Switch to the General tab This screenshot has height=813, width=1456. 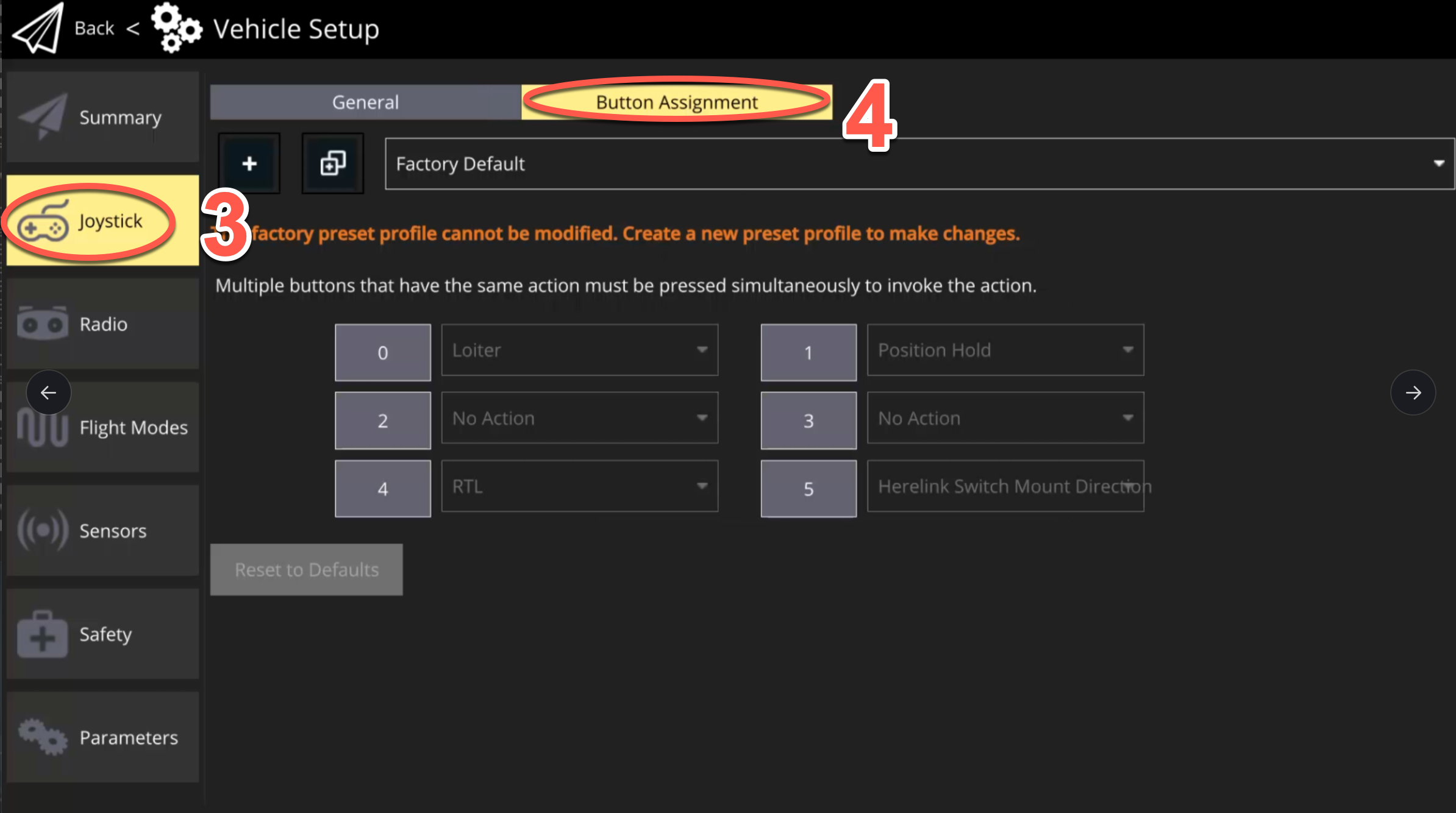pyautogui.click(x=365, y=102)
